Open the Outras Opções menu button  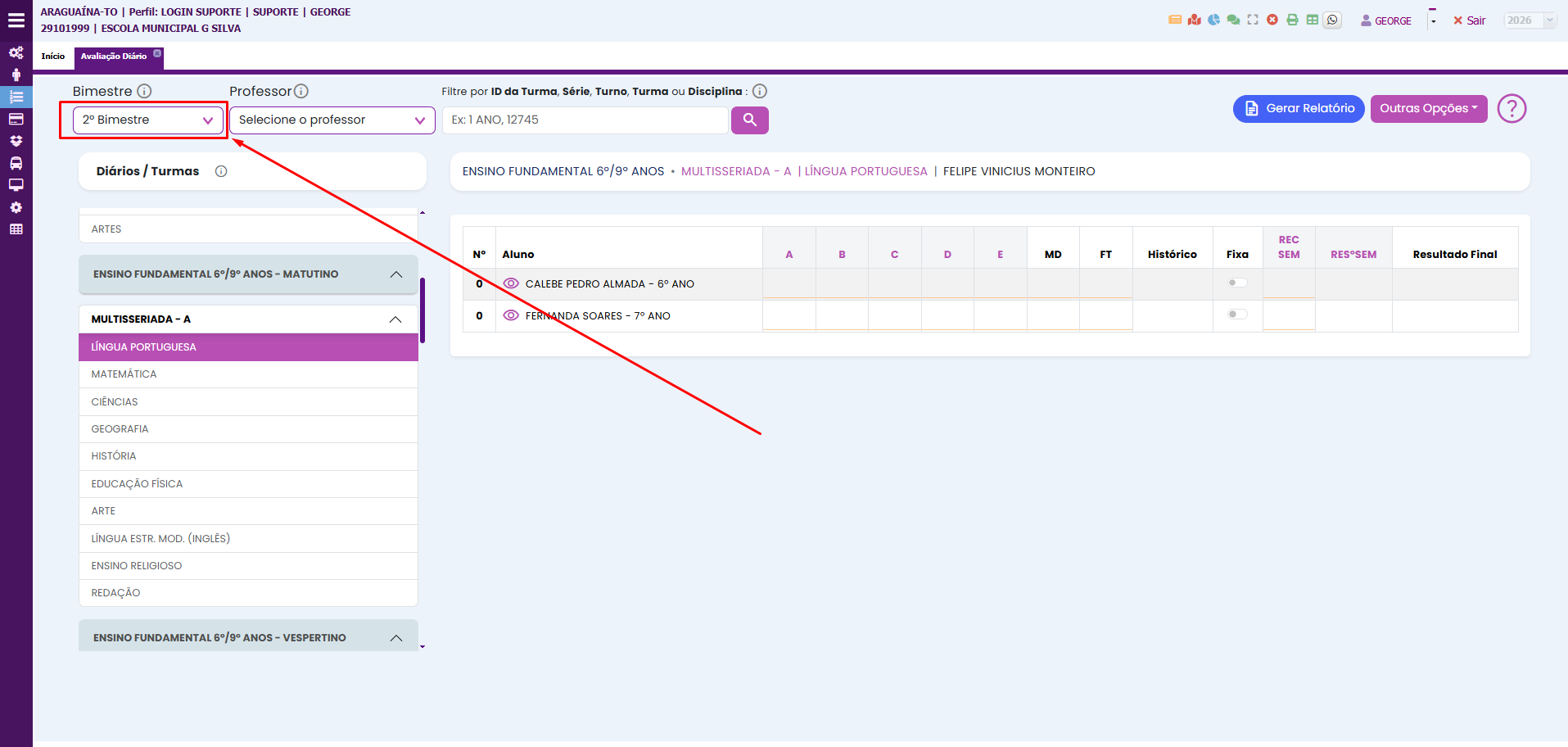[1428, 108]
